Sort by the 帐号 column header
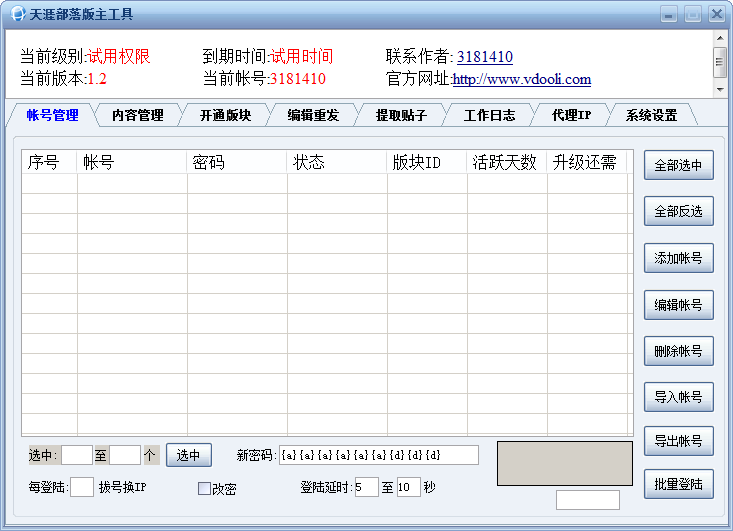 click(x=132, y=162)
